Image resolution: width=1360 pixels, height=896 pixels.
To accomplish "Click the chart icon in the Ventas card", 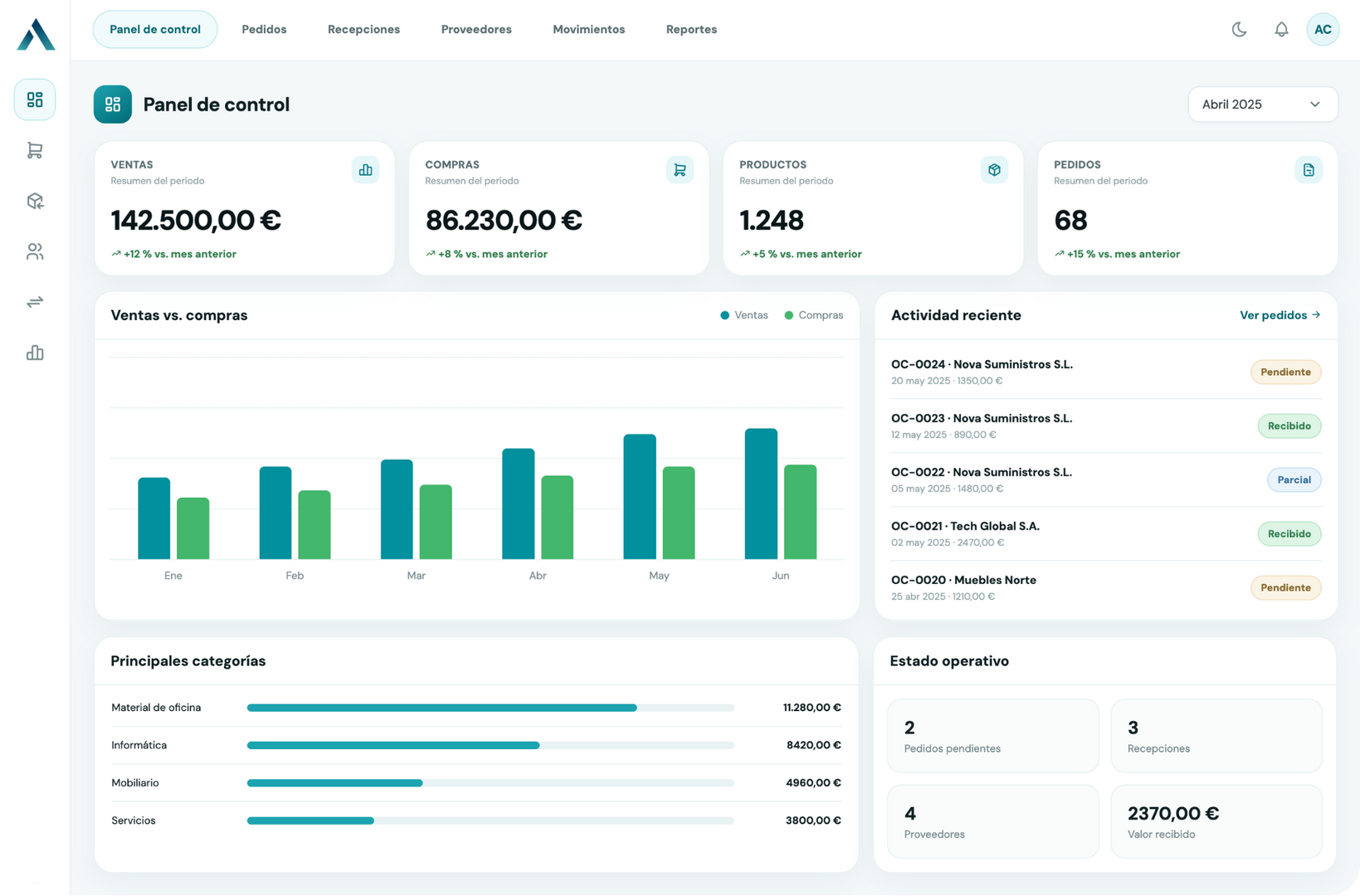I will [365, 170].
